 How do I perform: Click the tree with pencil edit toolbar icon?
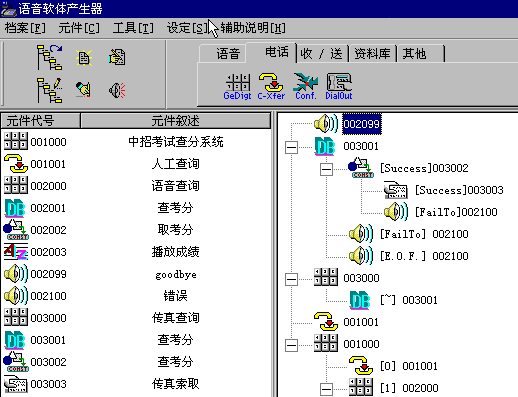(49, 90)
